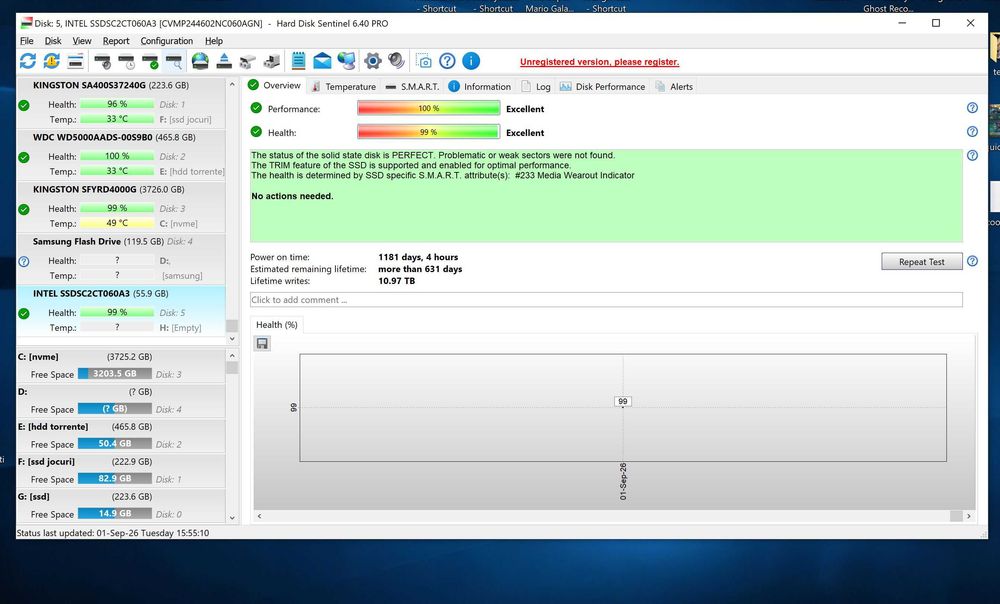Viewport: 1000px width, 604px height.
Task: Click the comment field 'Click to add comment'
Action: (x=606, y=300)
